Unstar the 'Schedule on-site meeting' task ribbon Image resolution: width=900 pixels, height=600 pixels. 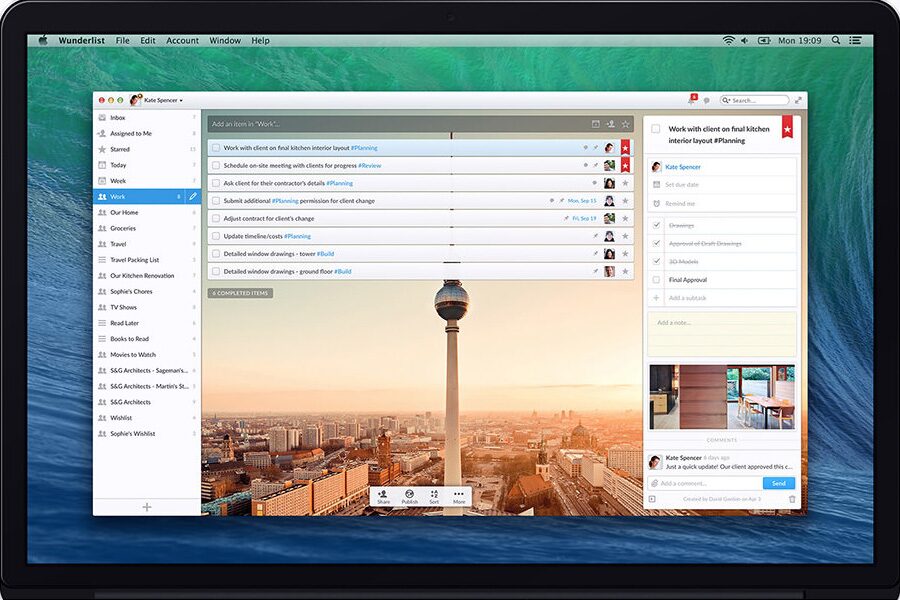[x=625, y=165]
